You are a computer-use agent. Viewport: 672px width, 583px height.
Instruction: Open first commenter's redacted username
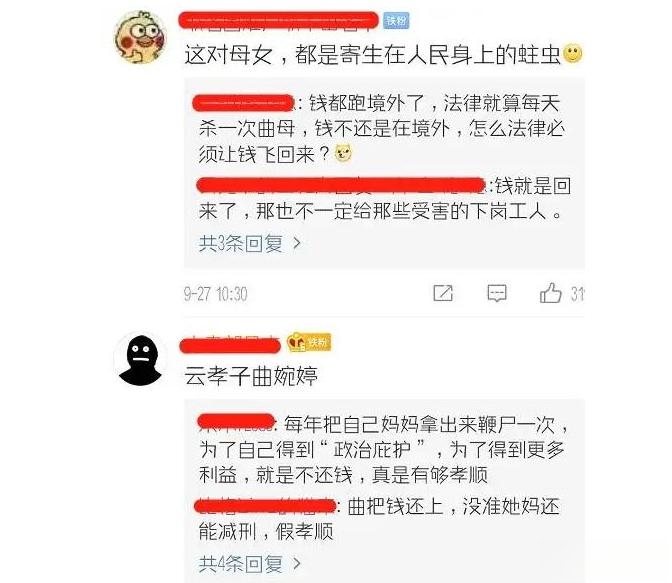(279, 21)
